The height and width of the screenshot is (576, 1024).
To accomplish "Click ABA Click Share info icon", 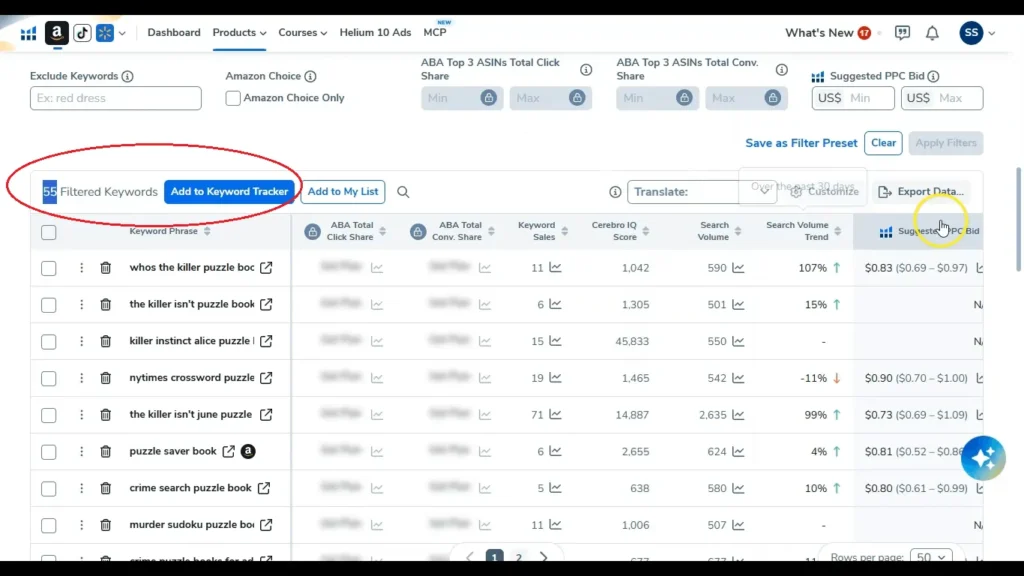I will coord(586,69).
